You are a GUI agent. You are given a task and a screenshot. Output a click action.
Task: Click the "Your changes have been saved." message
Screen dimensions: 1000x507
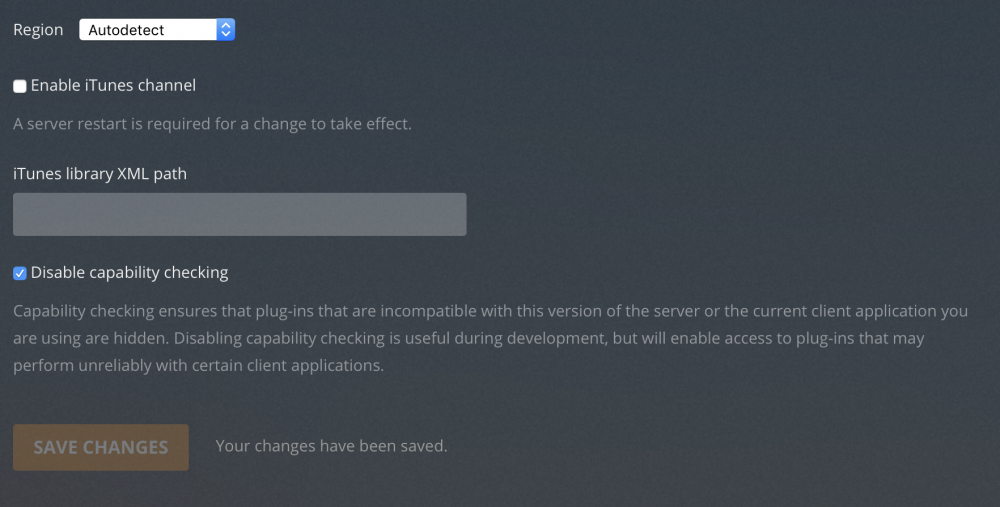(332, 446)
